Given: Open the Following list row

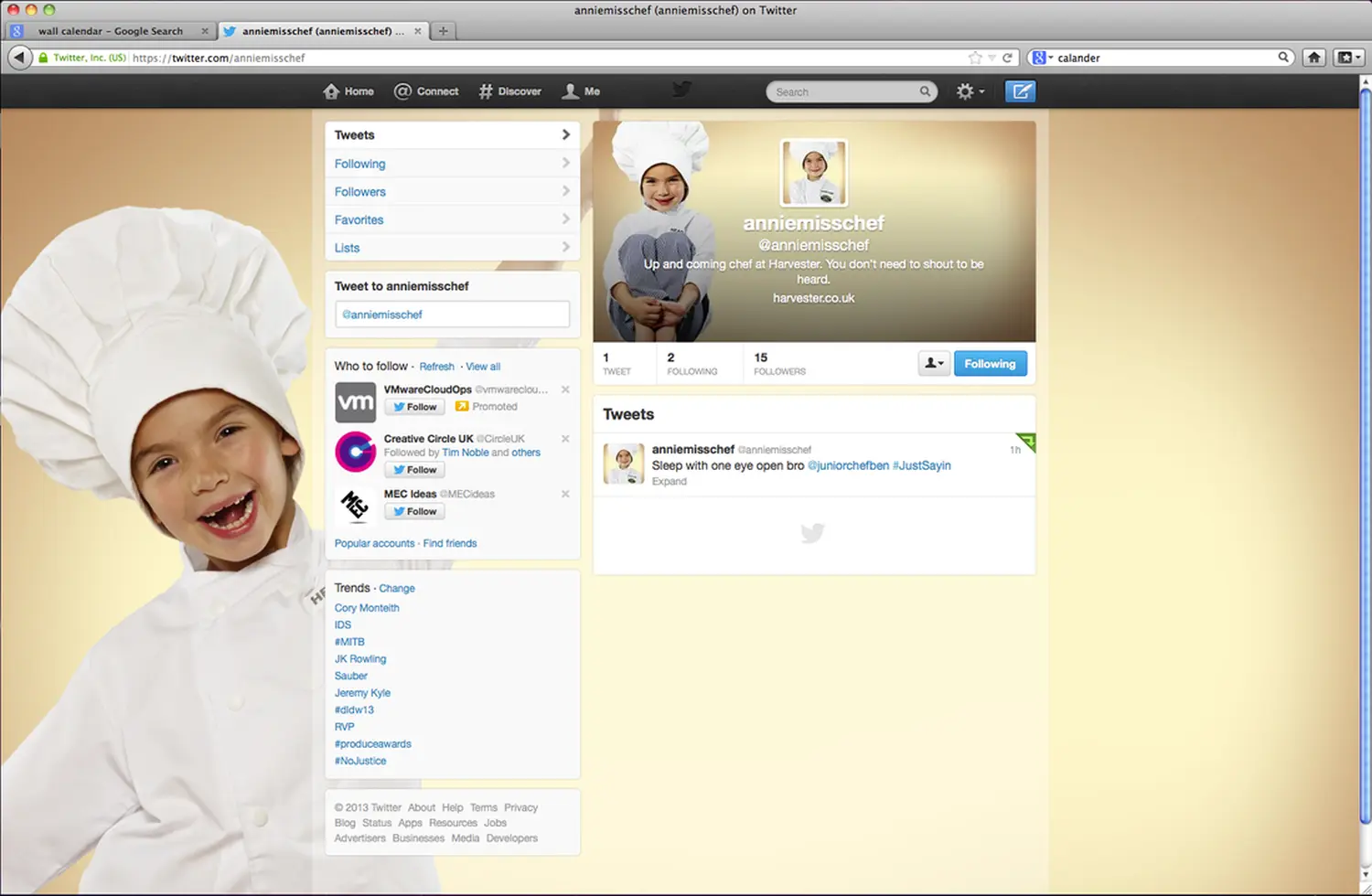Looking at the screenshot, I should pyautogui.click(x=452, y=164).
